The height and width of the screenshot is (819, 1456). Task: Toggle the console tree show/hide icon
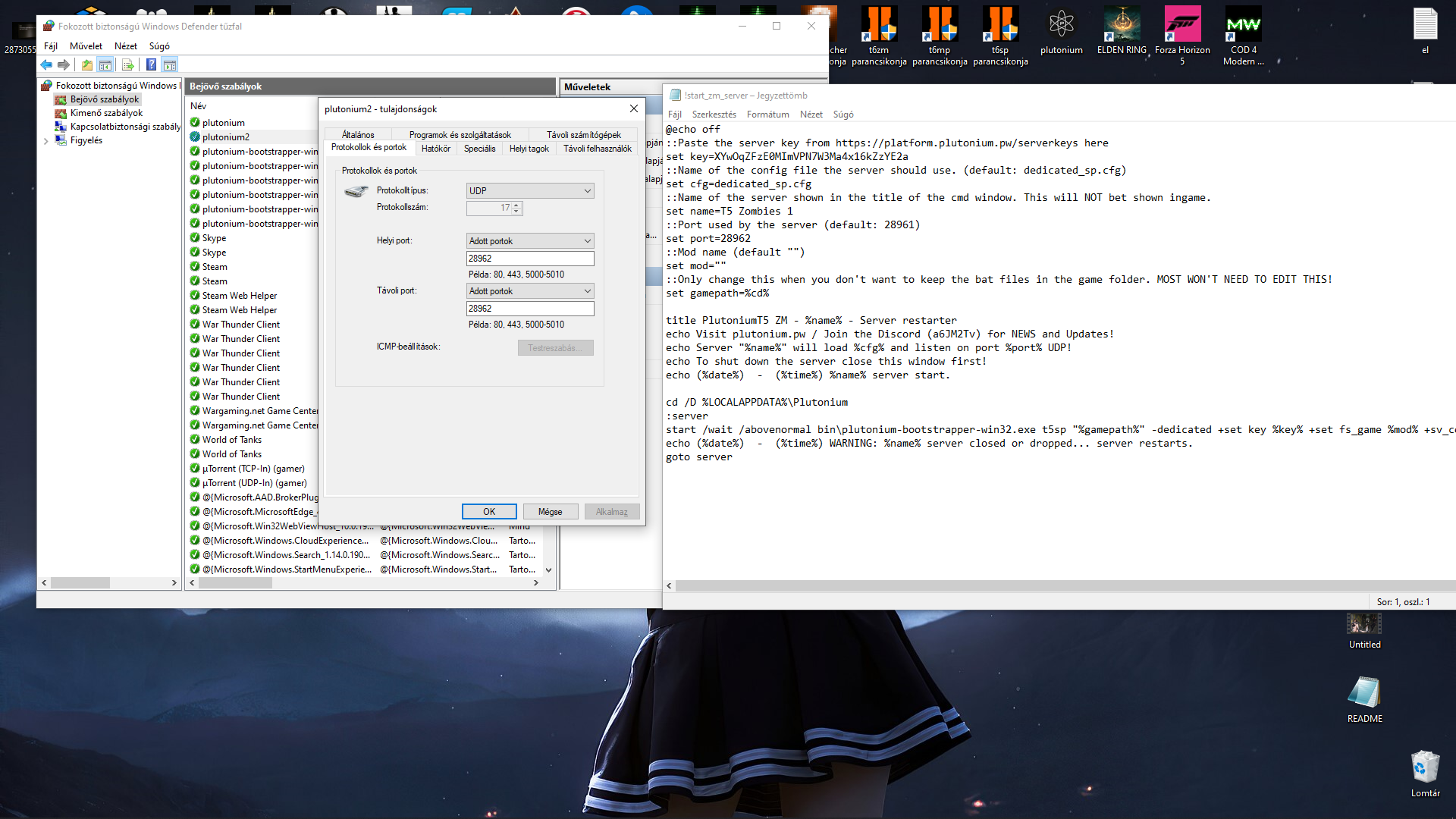click(105, 65)
